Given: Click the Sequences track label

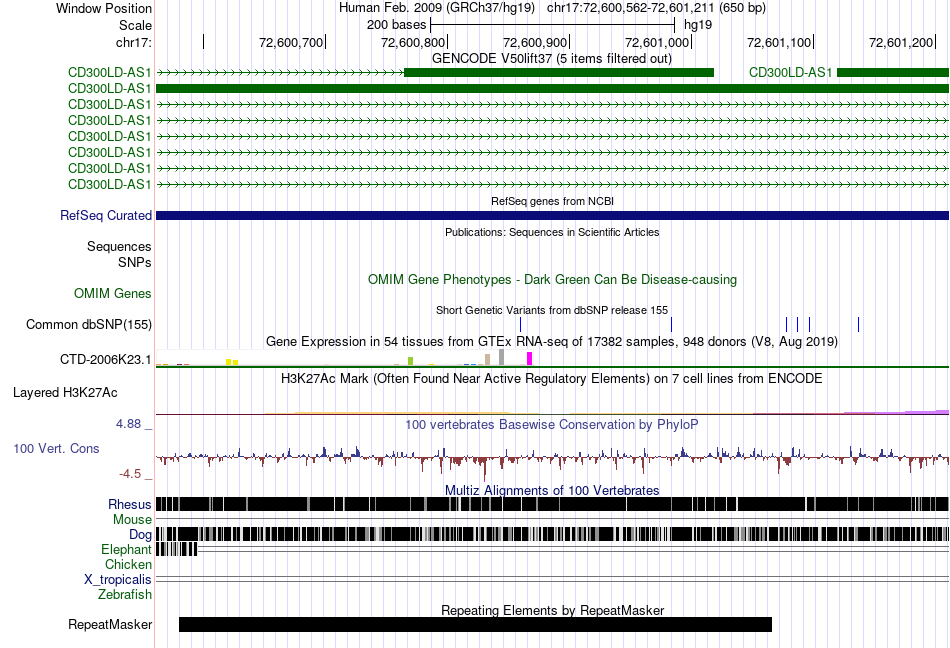Looking at the screenshot, I should coord(119,246).
